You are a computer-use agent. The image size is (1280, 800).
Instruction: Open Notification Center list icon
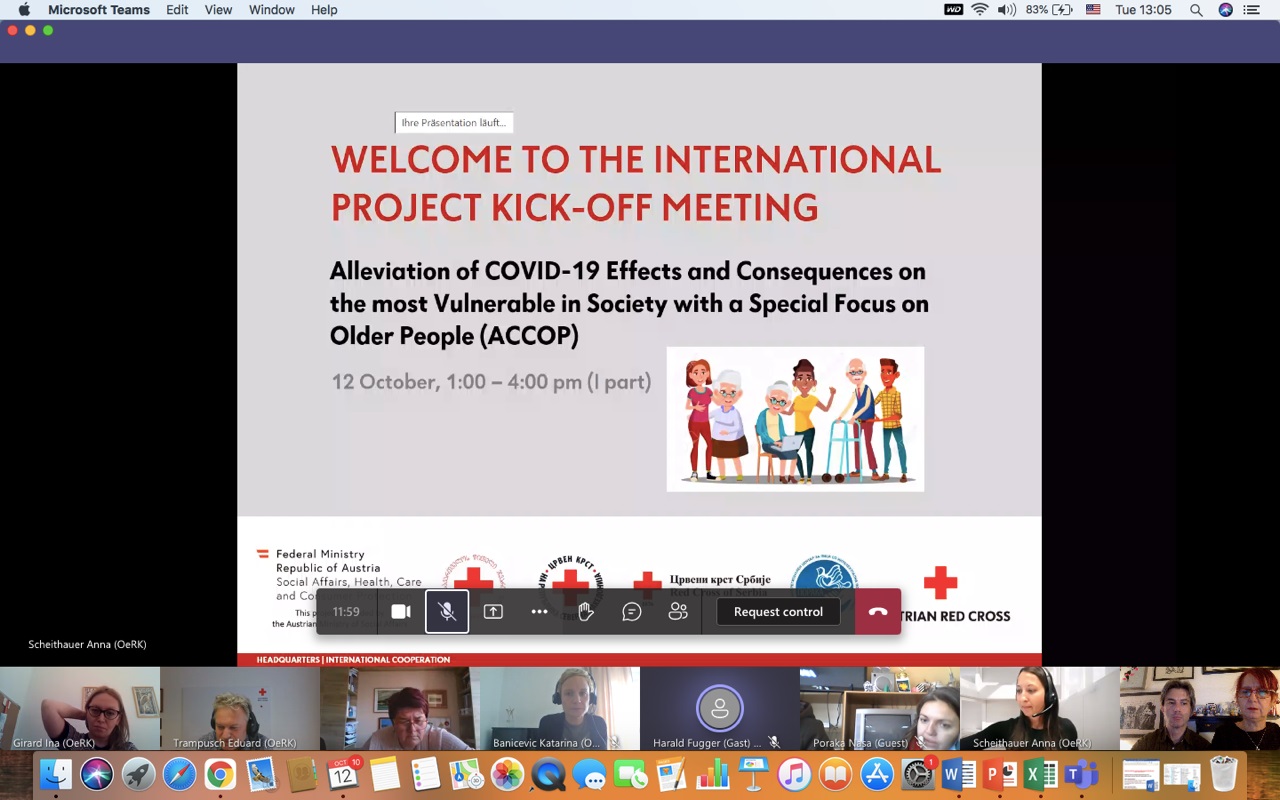coord(1251,10)
